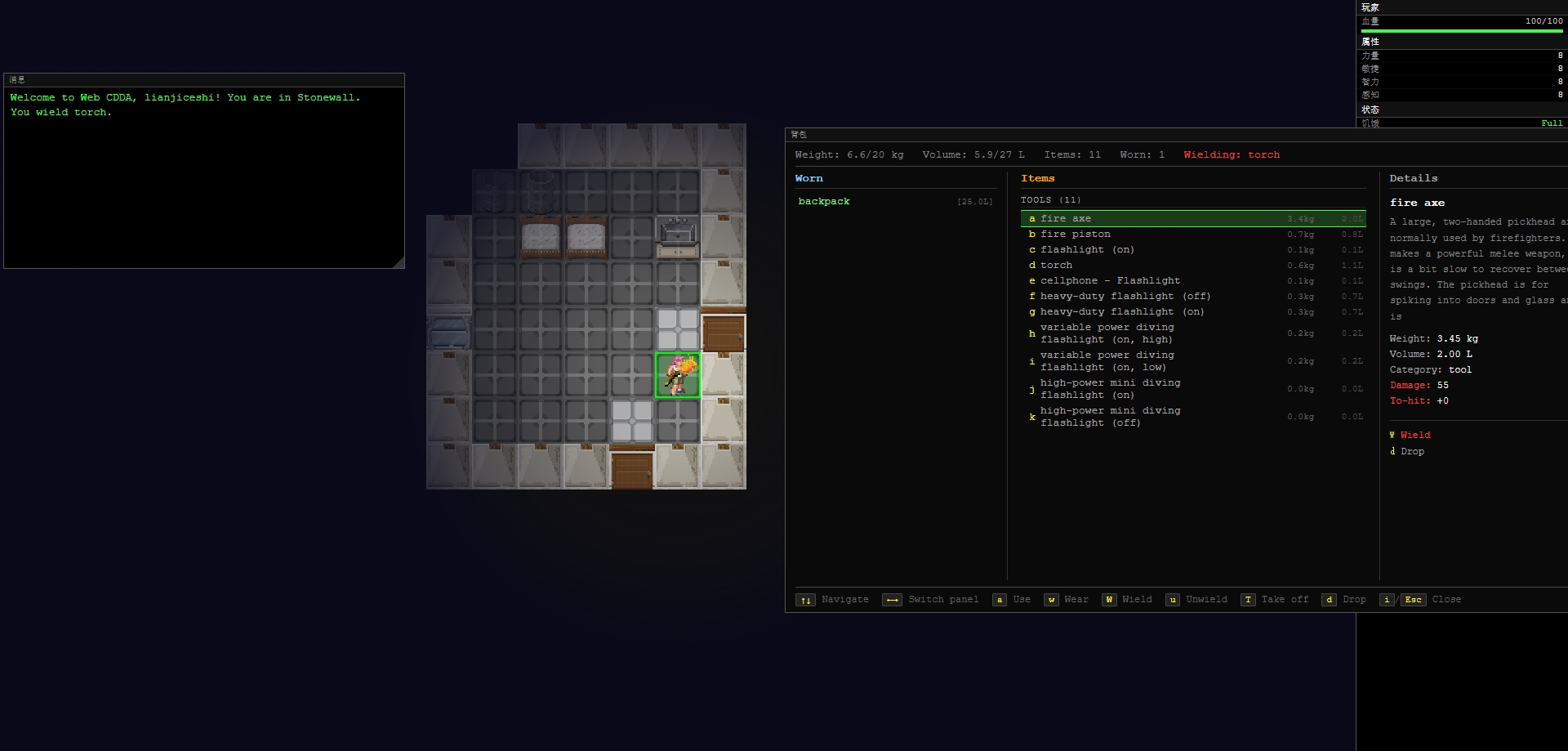The image size is (1568, 751).
Task: Click Drop in the fire axe Details panel
Action: [x=1412, y=452]
